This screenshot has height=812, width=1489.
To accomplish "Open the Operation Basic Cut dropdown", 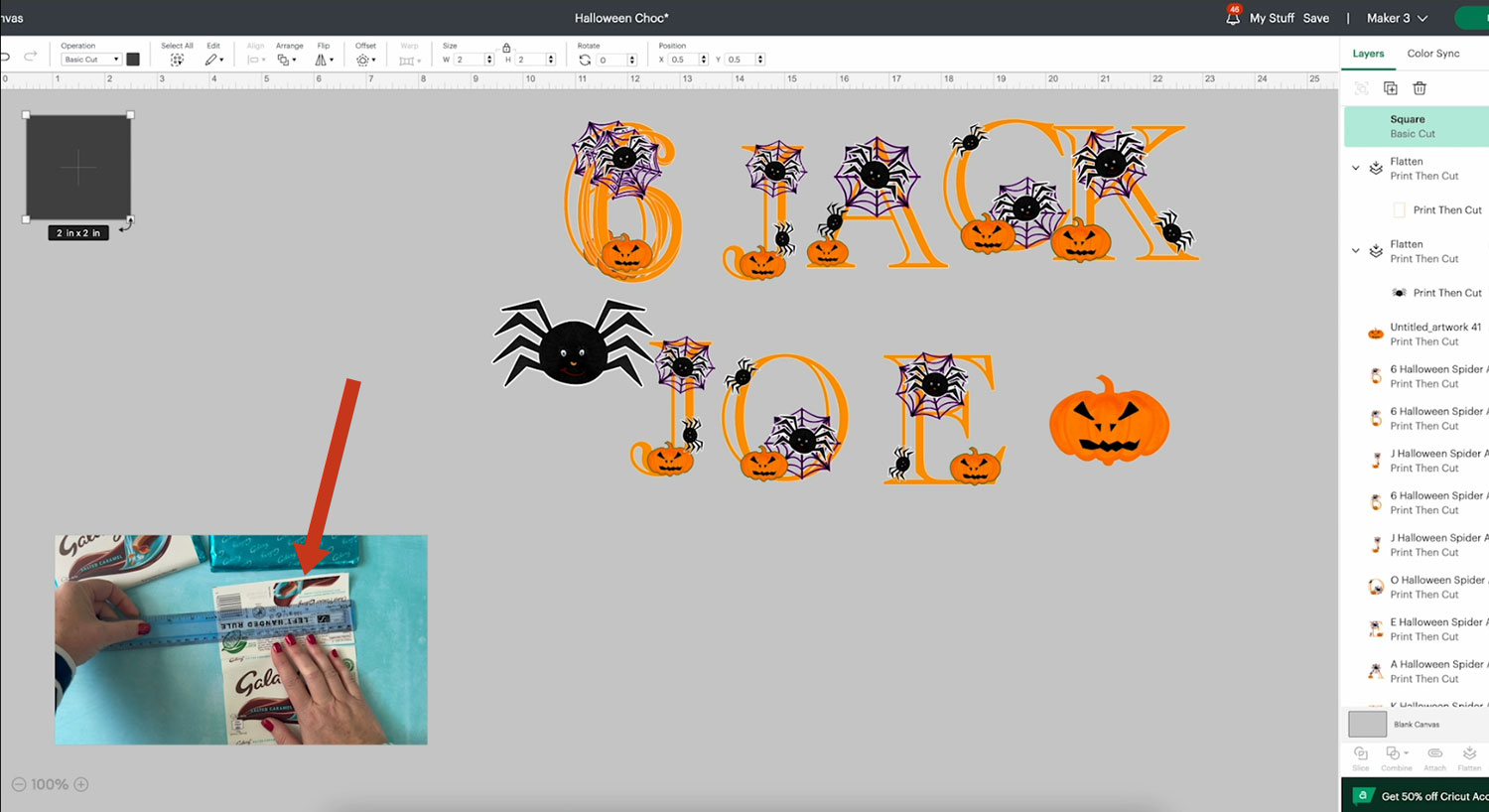I will point(90,60).
